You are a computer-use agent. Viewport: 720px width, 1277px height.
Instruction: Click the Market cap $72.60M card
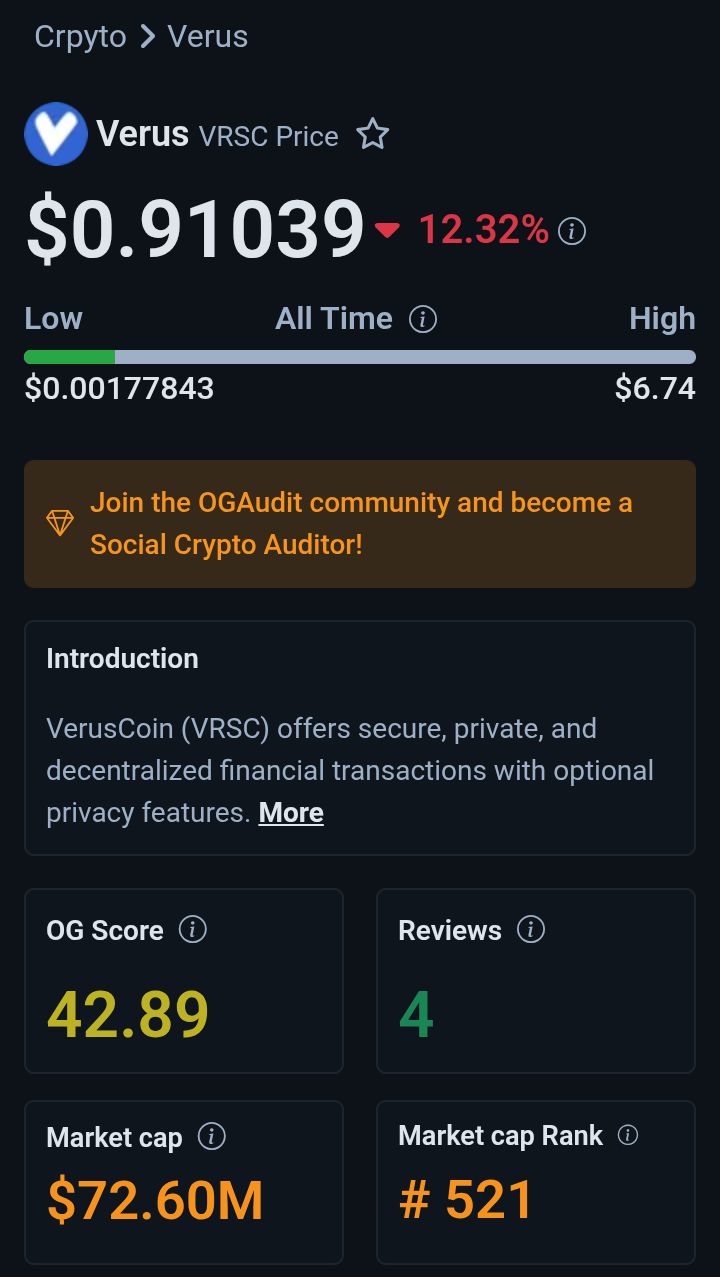tap(184, 1182)
